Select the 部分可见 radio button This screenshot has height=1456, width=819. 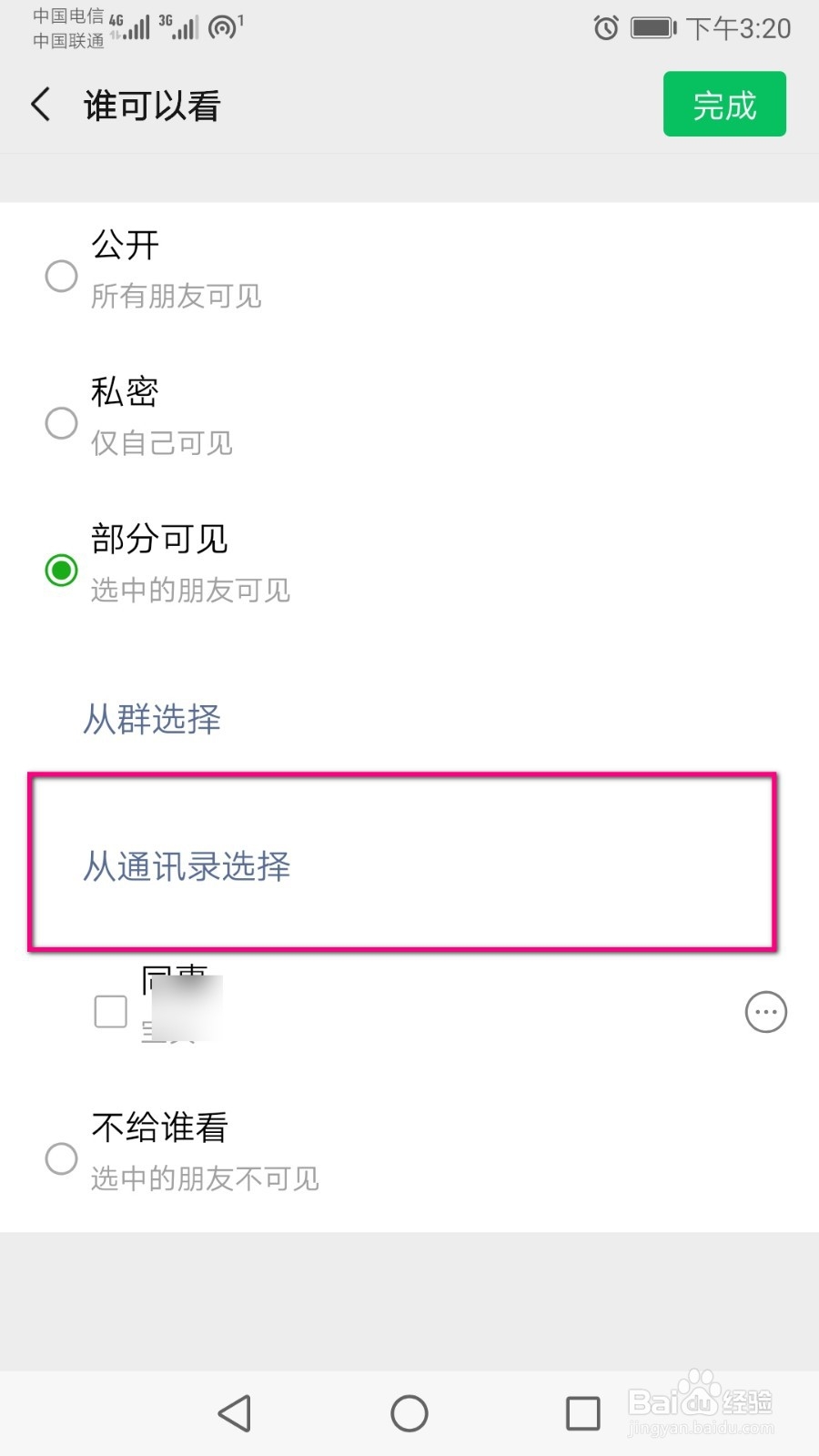point(61,570)
